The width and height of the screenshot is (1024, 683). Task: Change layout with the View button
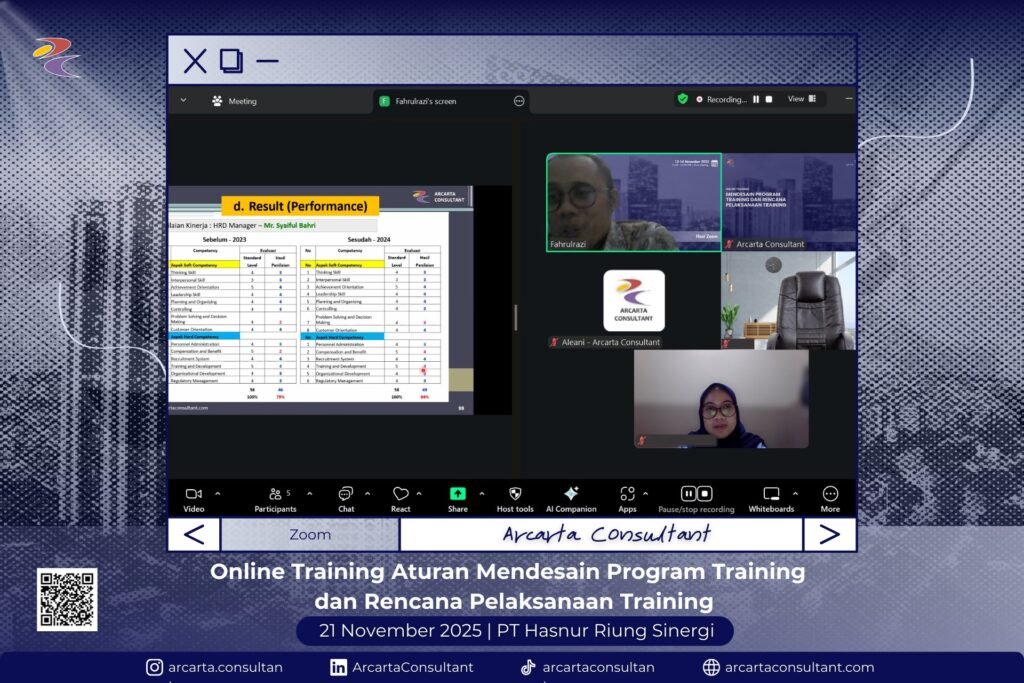pos(801,99)
